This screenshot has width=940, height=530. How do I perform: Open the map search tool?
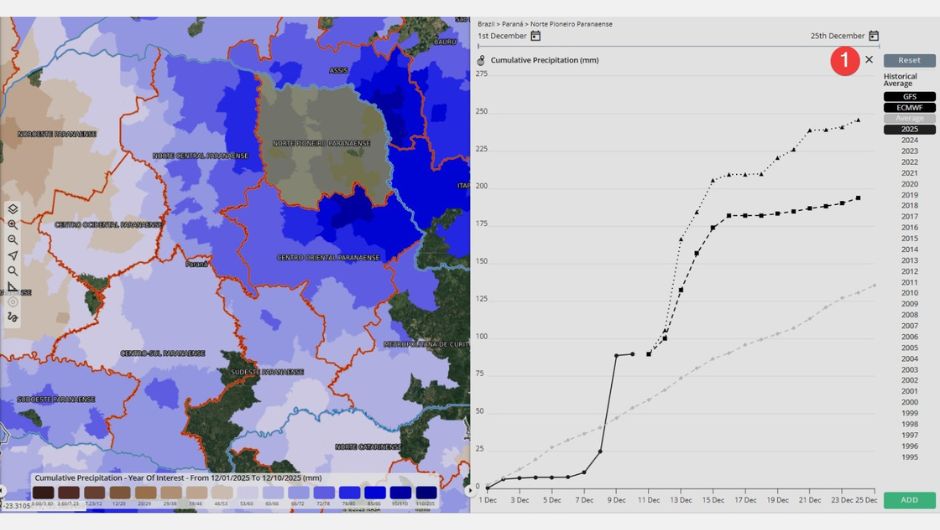[13, 271]
